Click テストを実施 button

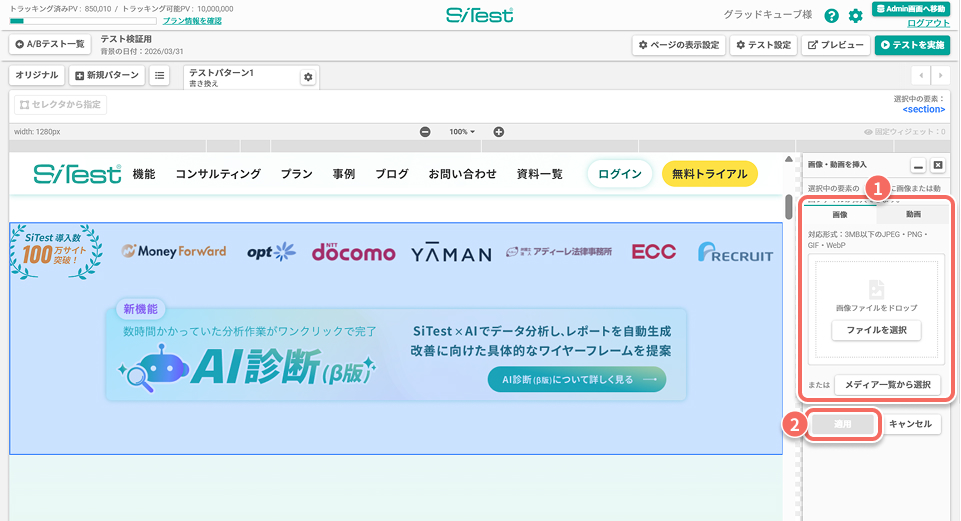(x=913, y=45)
